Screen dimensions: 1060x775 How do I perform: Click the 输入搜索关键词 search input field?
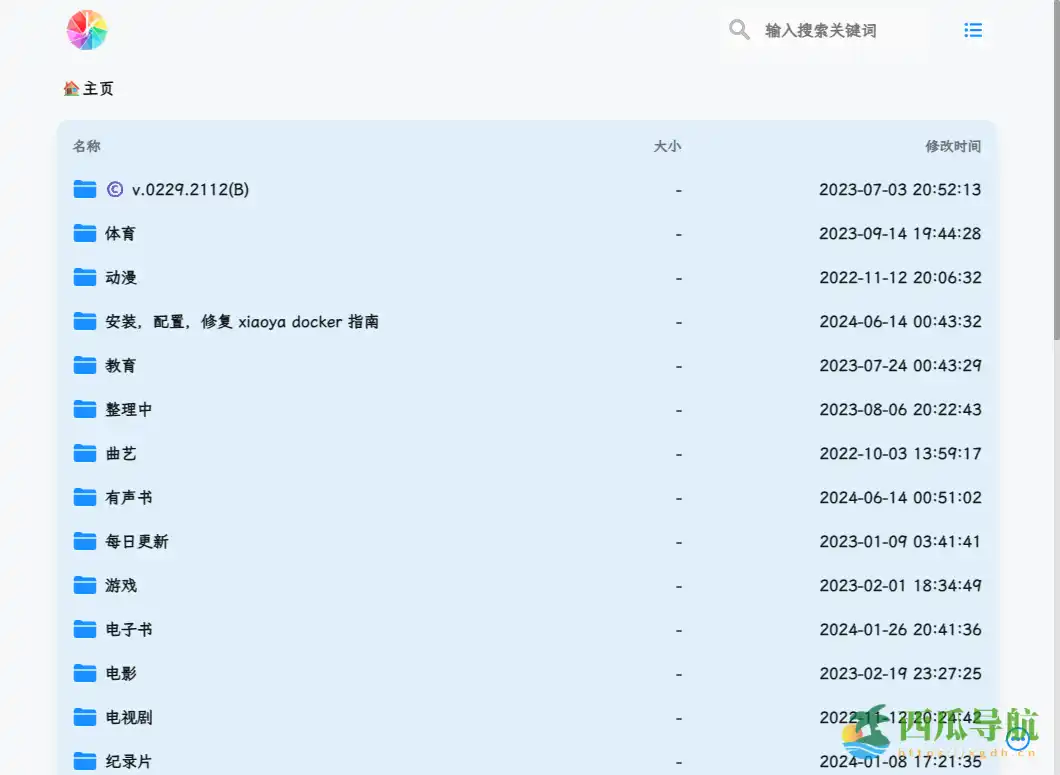(x=820, y=30)
